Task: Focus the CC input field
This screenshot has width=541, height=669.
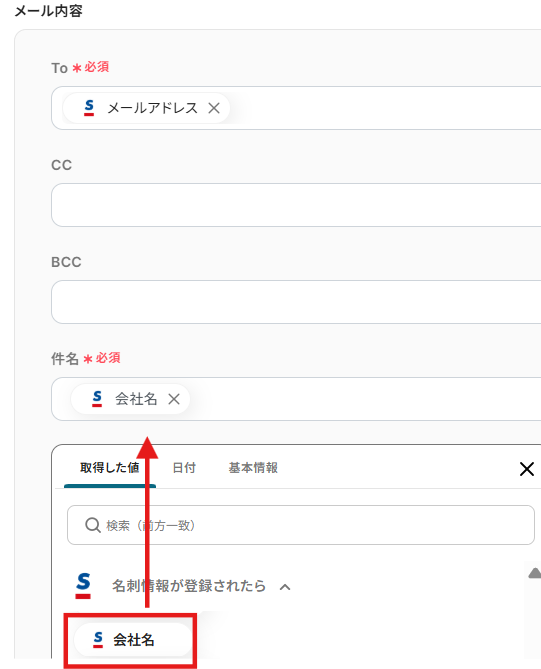Action: point(296,205)
